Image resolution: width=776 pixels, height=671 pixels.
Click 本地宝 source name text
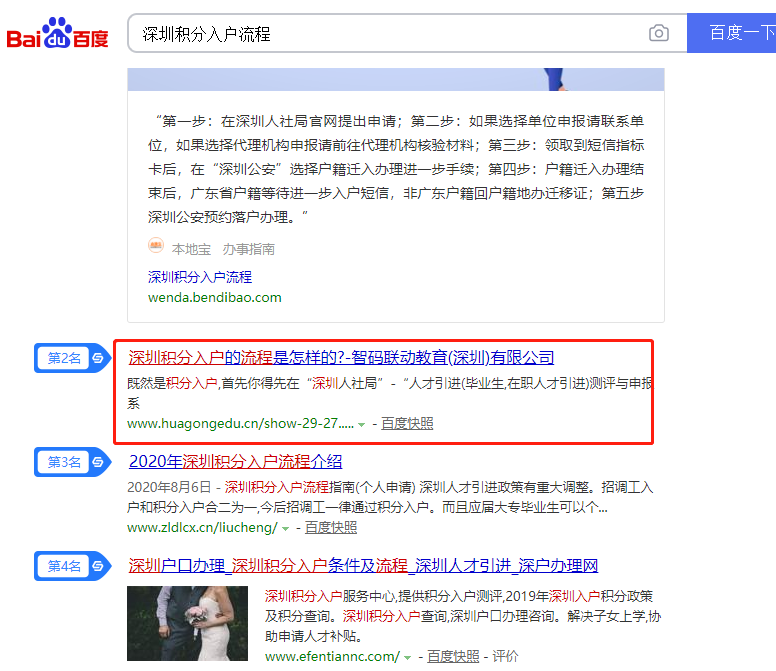[191, 249]
